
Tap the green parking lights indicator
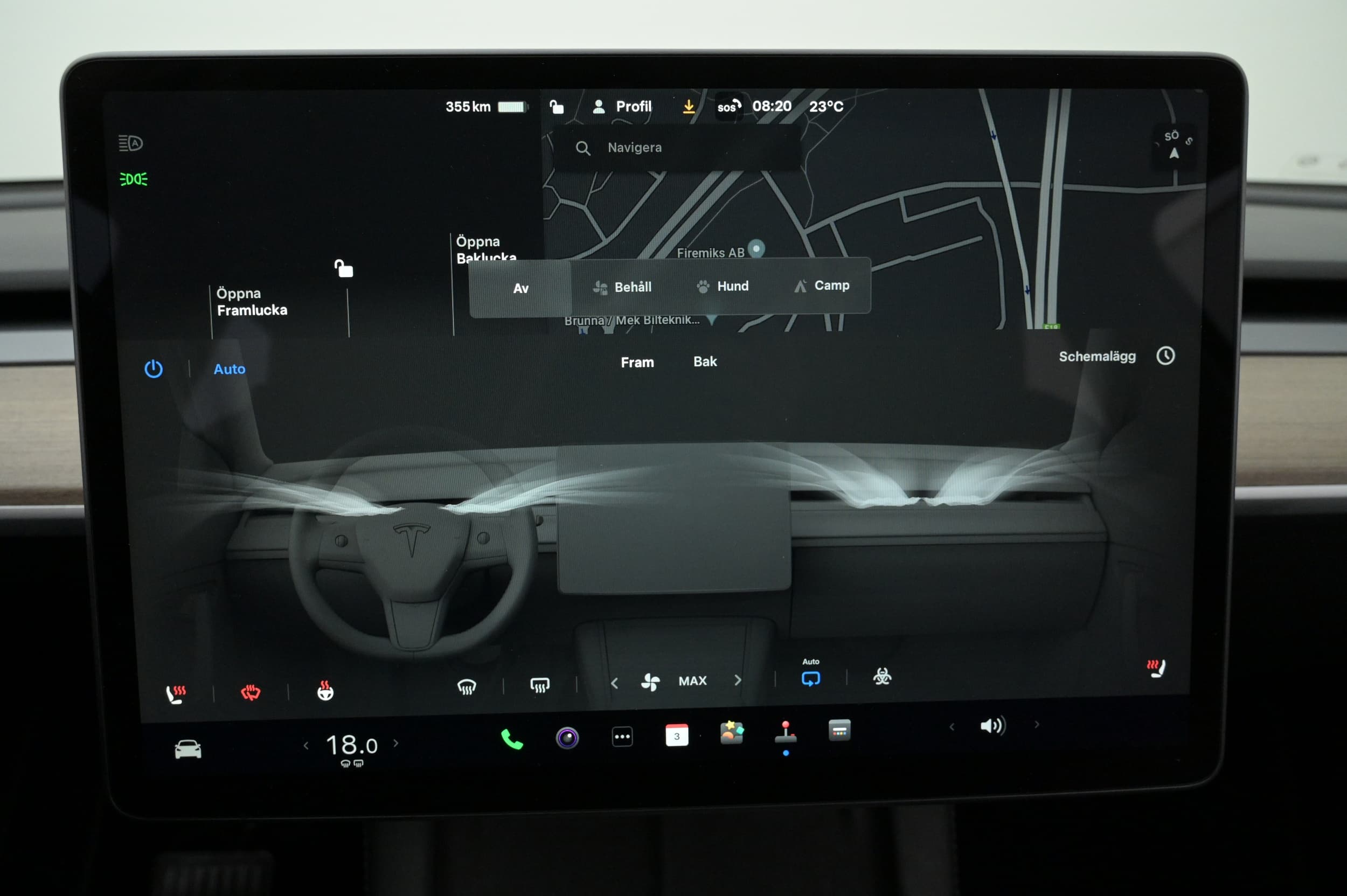(133, 179)
